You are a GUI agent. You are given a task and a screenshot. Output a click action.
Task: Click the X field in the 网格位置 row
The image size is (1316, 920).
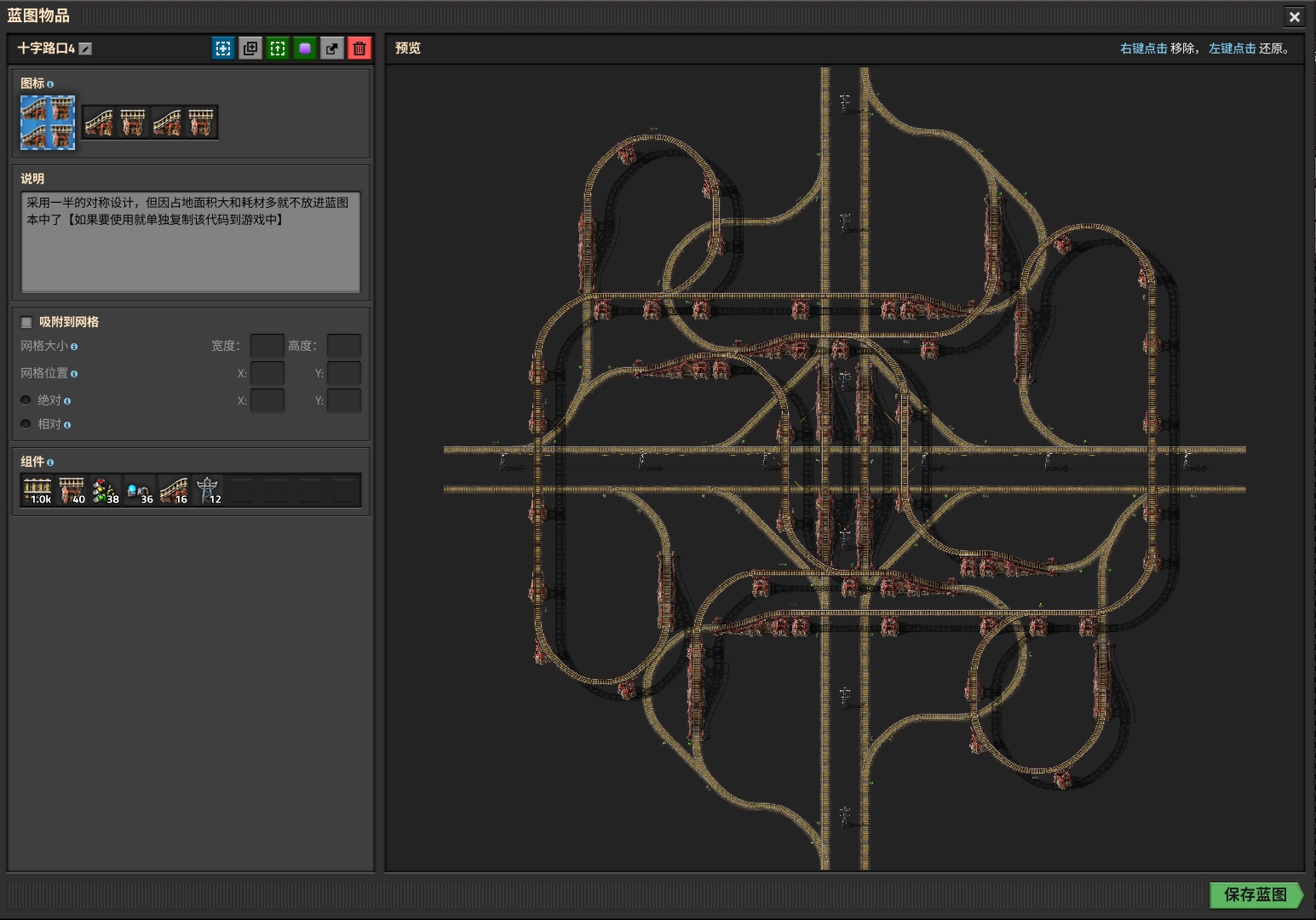tap(267, 373)
